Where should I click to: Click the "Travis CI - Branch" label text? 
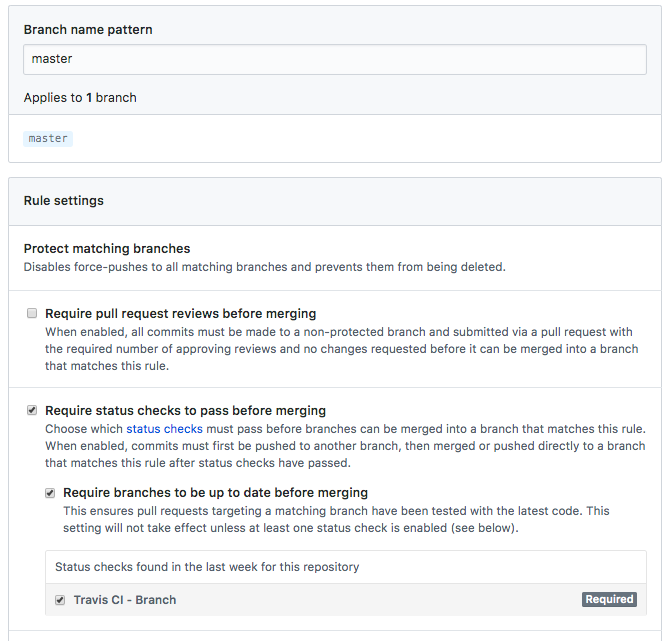pos(125,600)
